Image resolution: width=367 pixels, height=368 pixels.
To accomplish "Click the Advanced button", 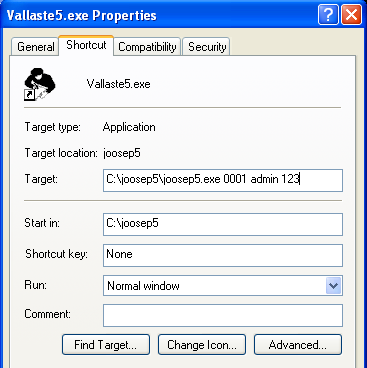I will pos(298,345).
